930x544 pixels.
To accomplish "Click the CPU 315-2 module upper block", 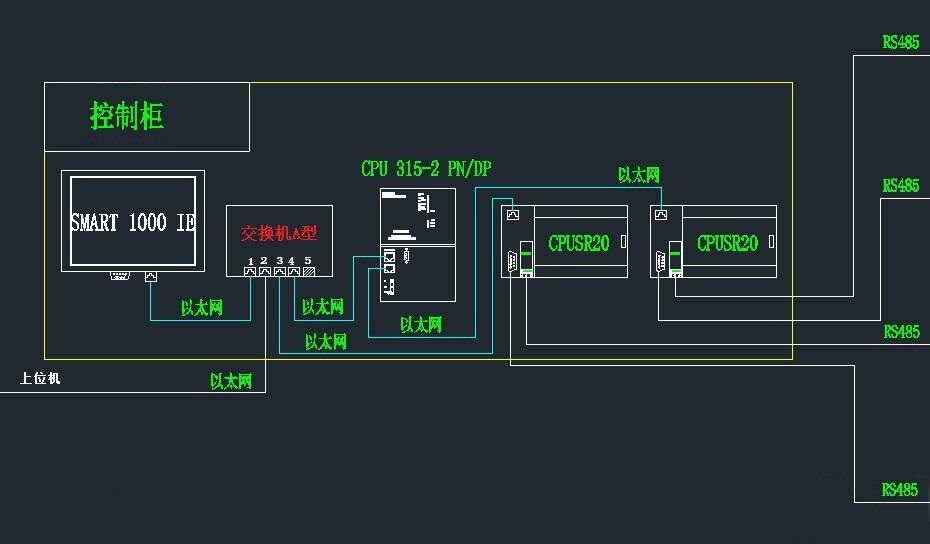I will coord(417,215).
